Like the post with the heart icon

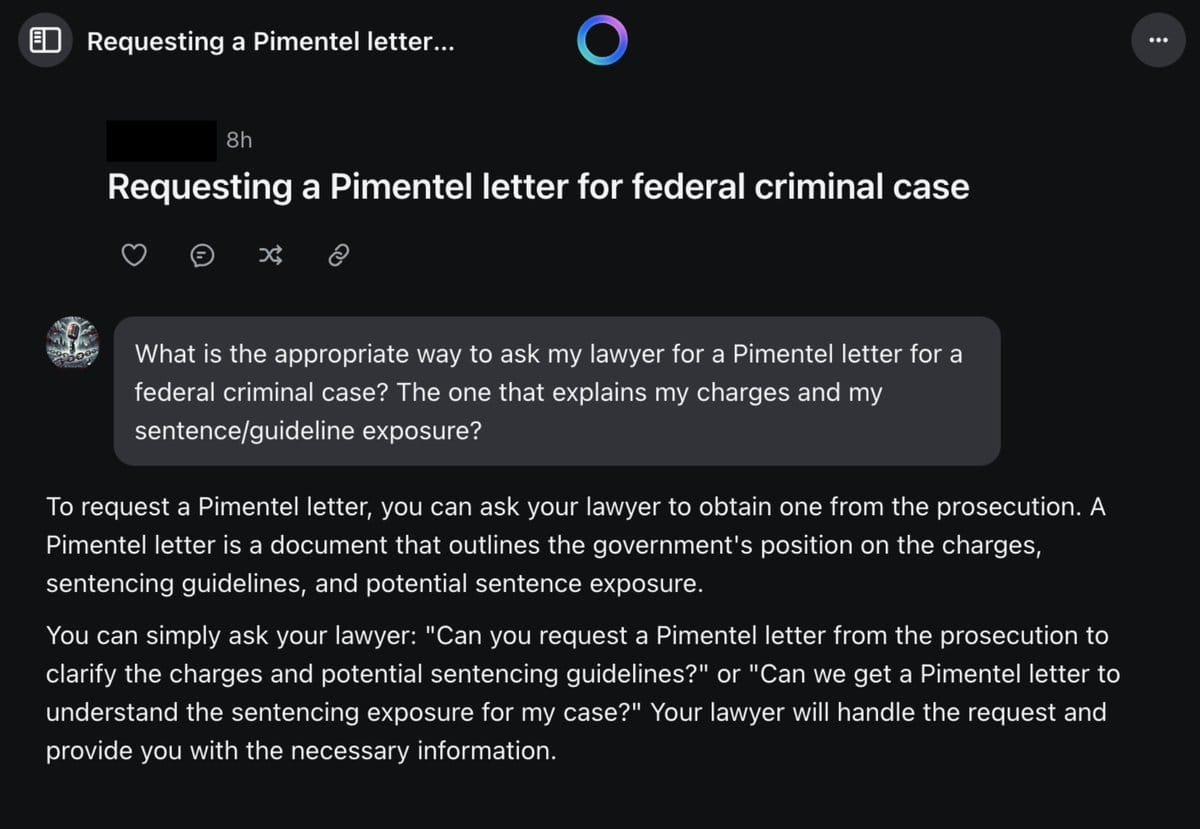[134, 256]
